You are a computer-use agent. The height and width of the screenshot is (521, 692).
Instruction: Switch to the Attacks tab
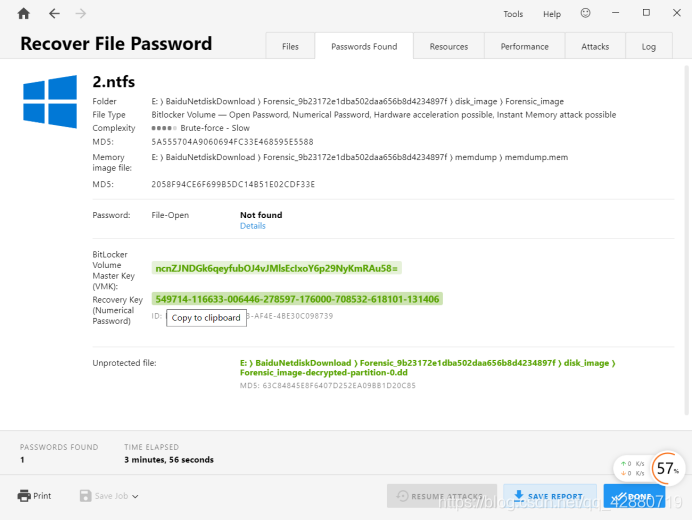point(595,46)
